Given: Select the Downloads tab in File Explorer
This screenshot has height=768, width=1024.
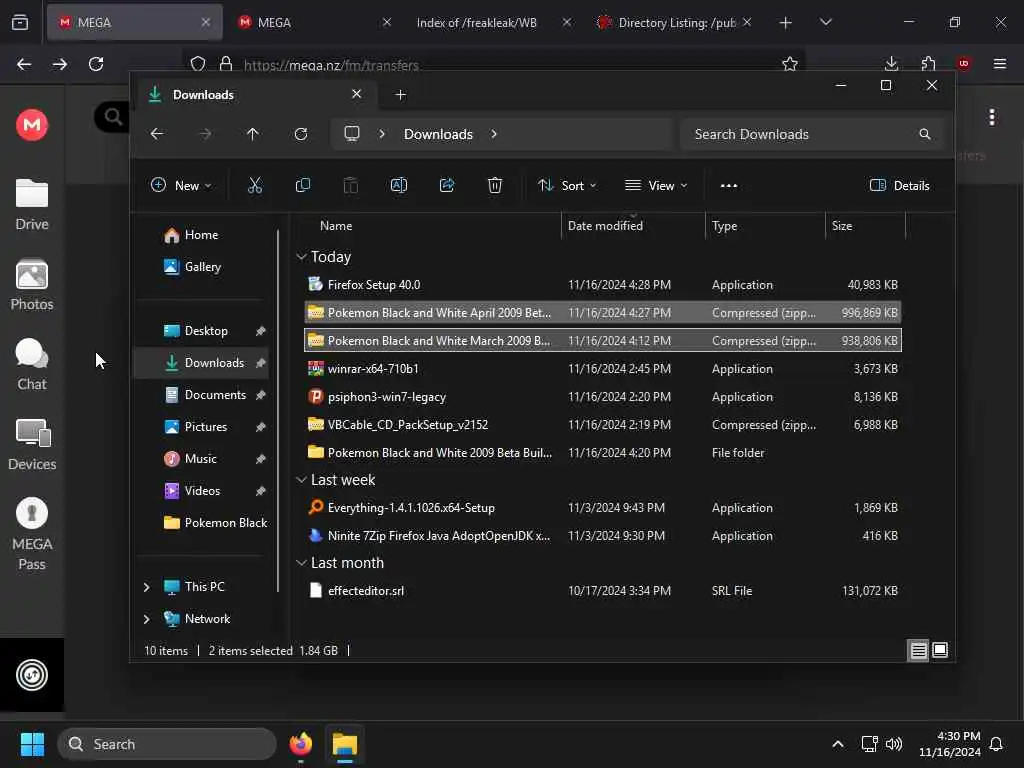Looking at the screenshot, I should [255, 95].
